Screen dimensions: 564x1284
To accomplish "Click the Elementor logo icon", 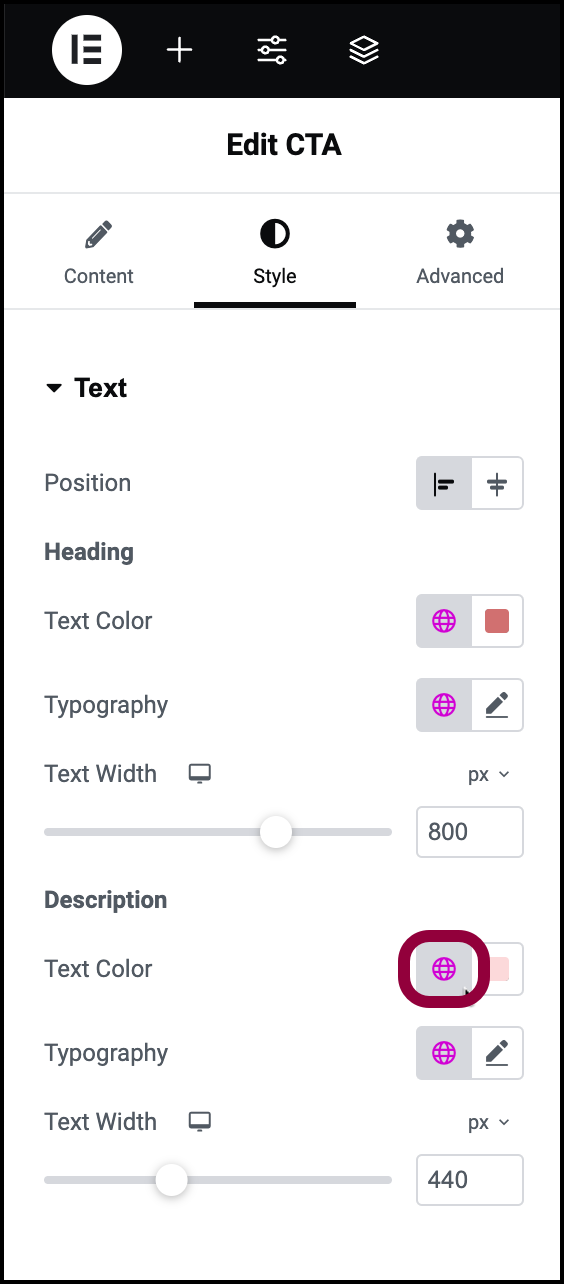I will click(x=87, y=50).
